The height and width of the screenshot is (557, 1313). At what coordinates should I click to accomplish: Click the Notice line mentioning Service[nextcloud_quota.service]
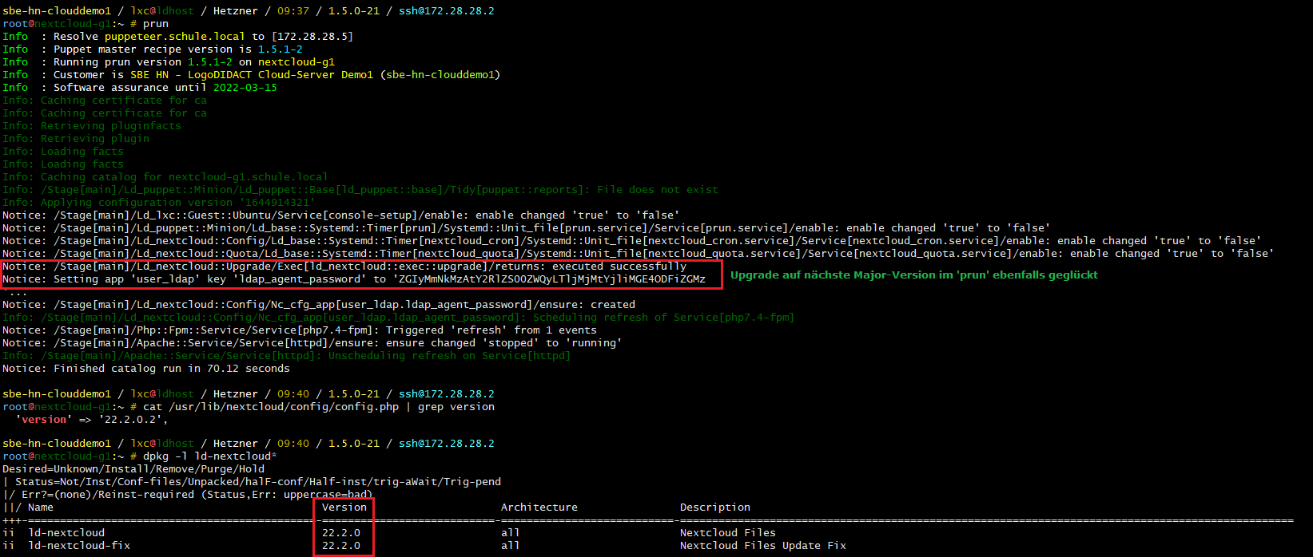point(640,254)
